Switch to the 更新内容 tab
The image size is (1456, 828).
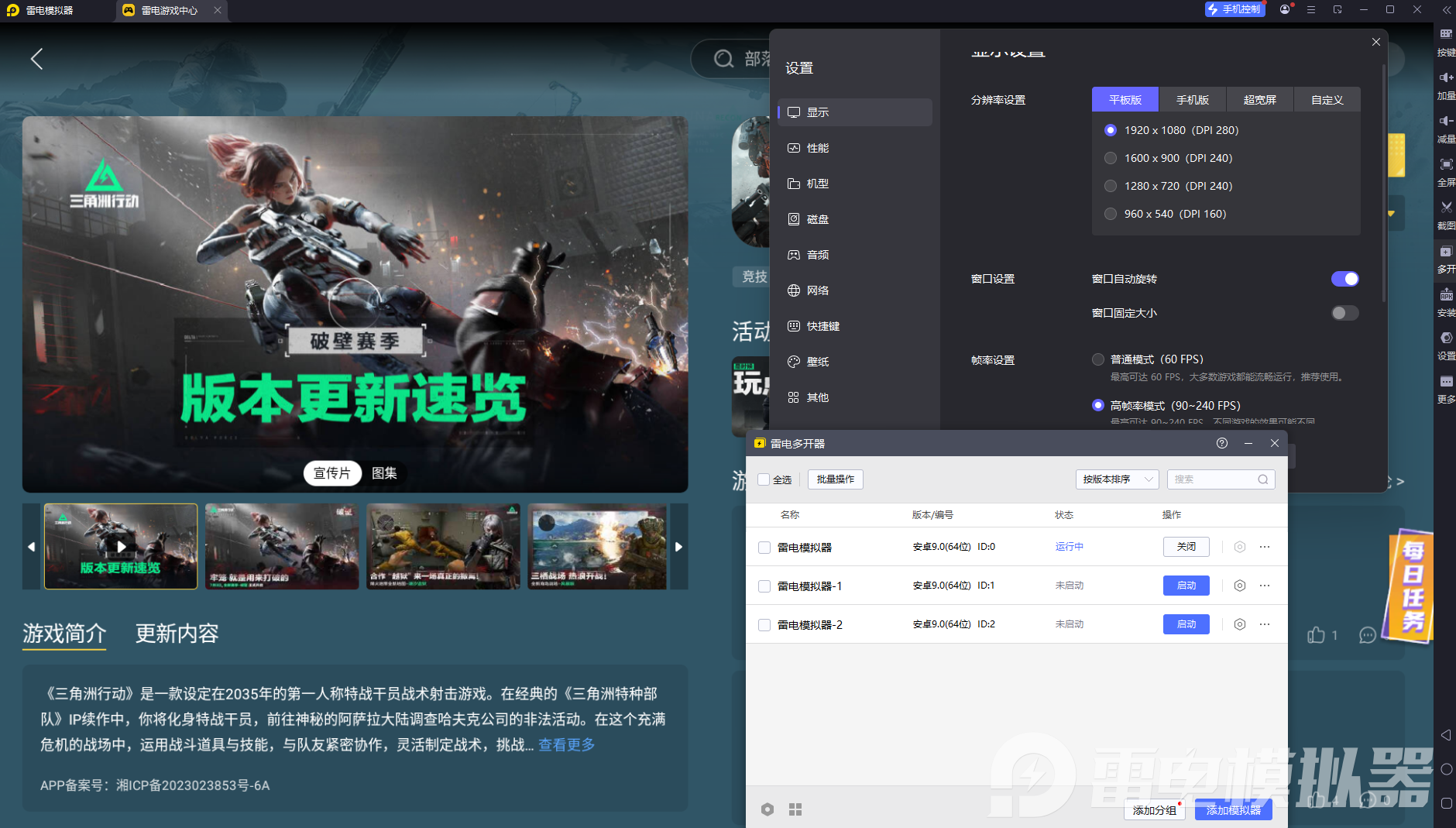pyautogui.click(x=177, y=634)
